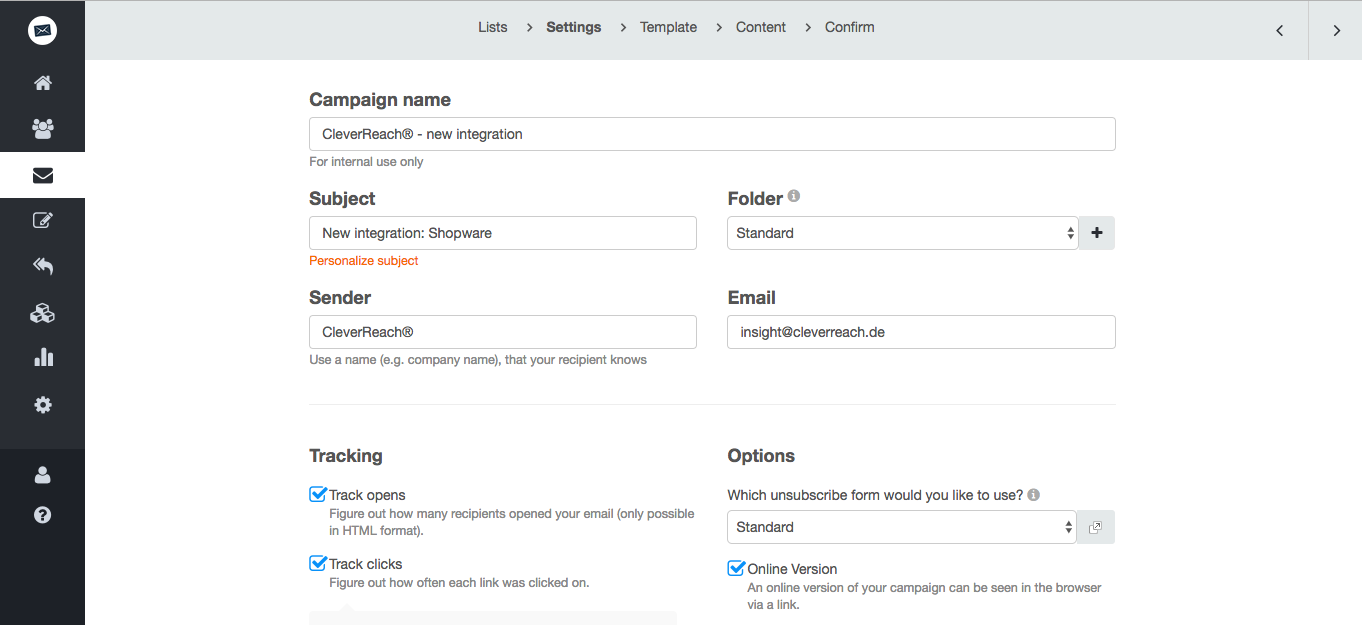The image size is (1362, 625).
Task: Click the Personalize subject link
Action: 364,260
